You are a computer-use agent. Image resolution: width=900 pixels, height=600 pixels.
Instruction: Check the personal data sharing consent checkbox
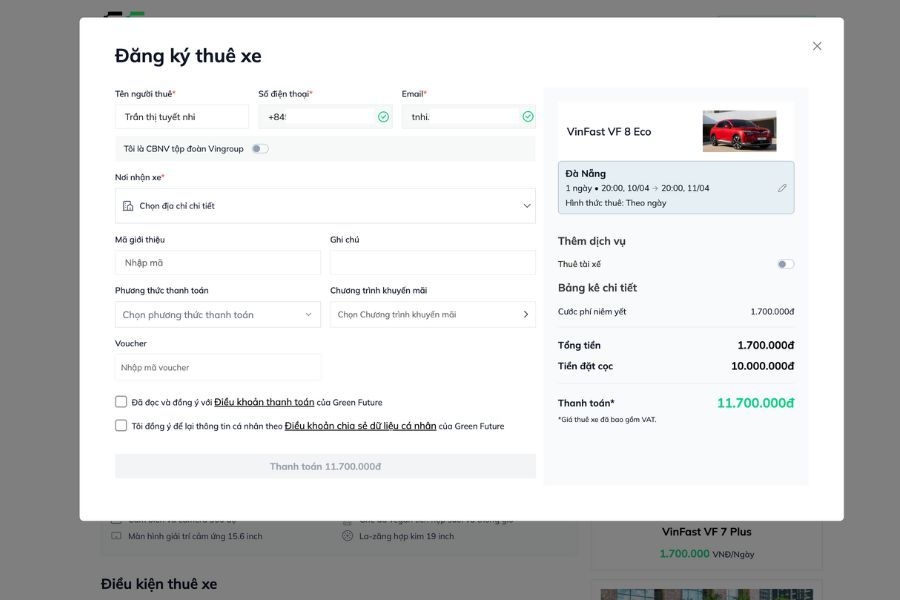pyautogui.click(x=121, y=425)
